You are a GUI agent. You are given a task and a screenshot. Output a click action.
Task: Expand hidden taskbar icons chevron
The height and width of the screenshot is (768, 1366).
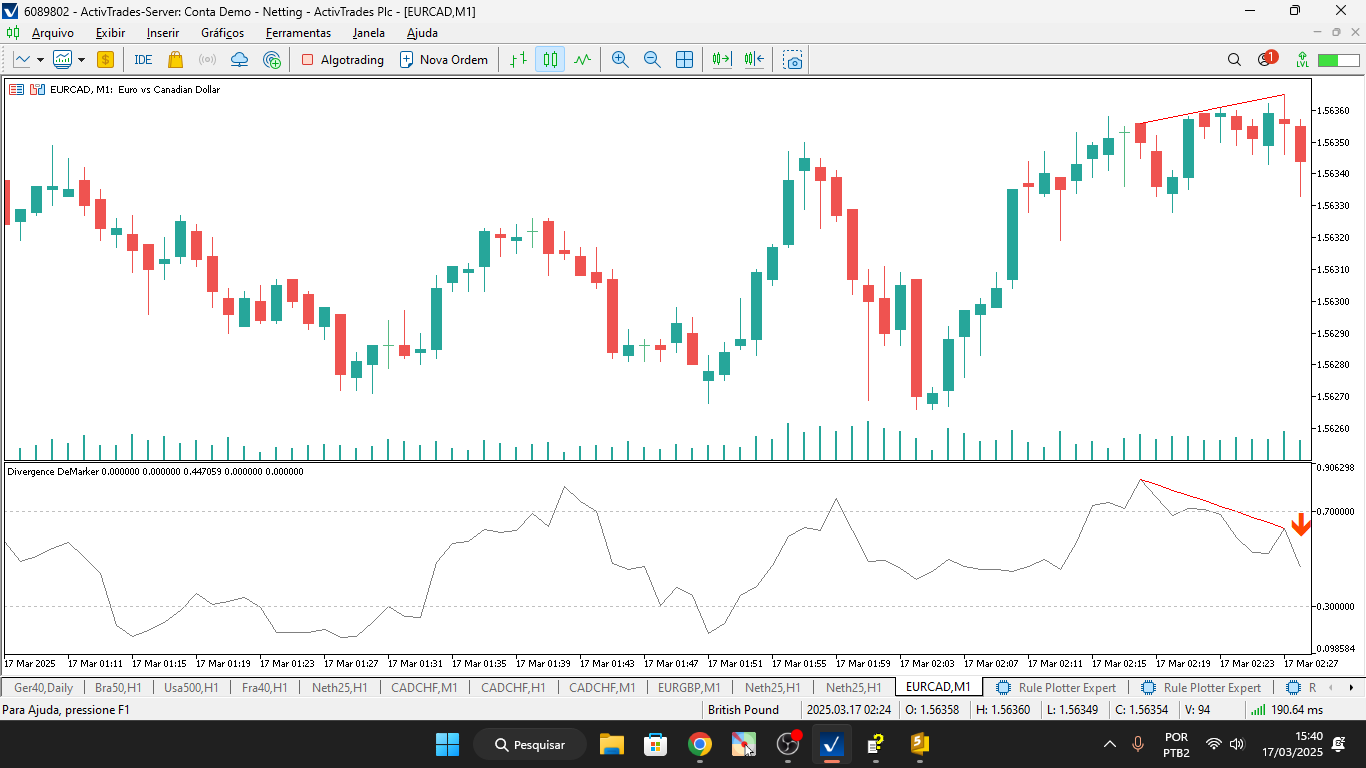tap(1109, 744)
